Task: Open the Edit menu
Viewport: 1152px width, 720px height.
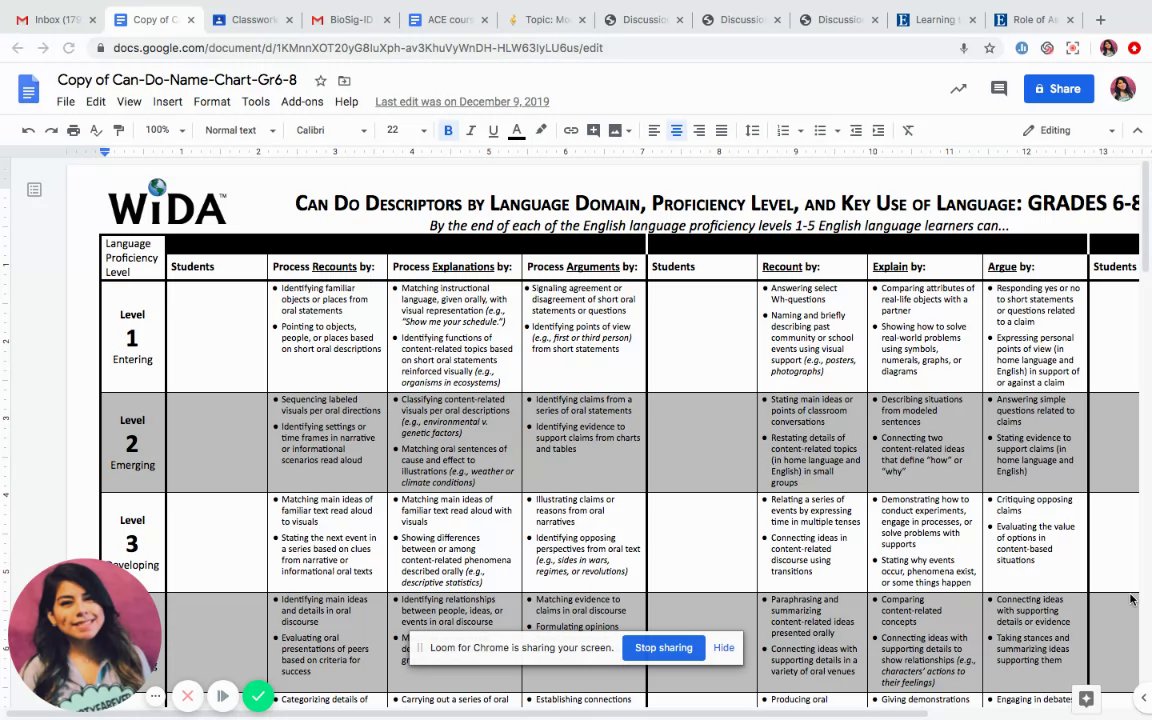Action: [x=96, y=101]
